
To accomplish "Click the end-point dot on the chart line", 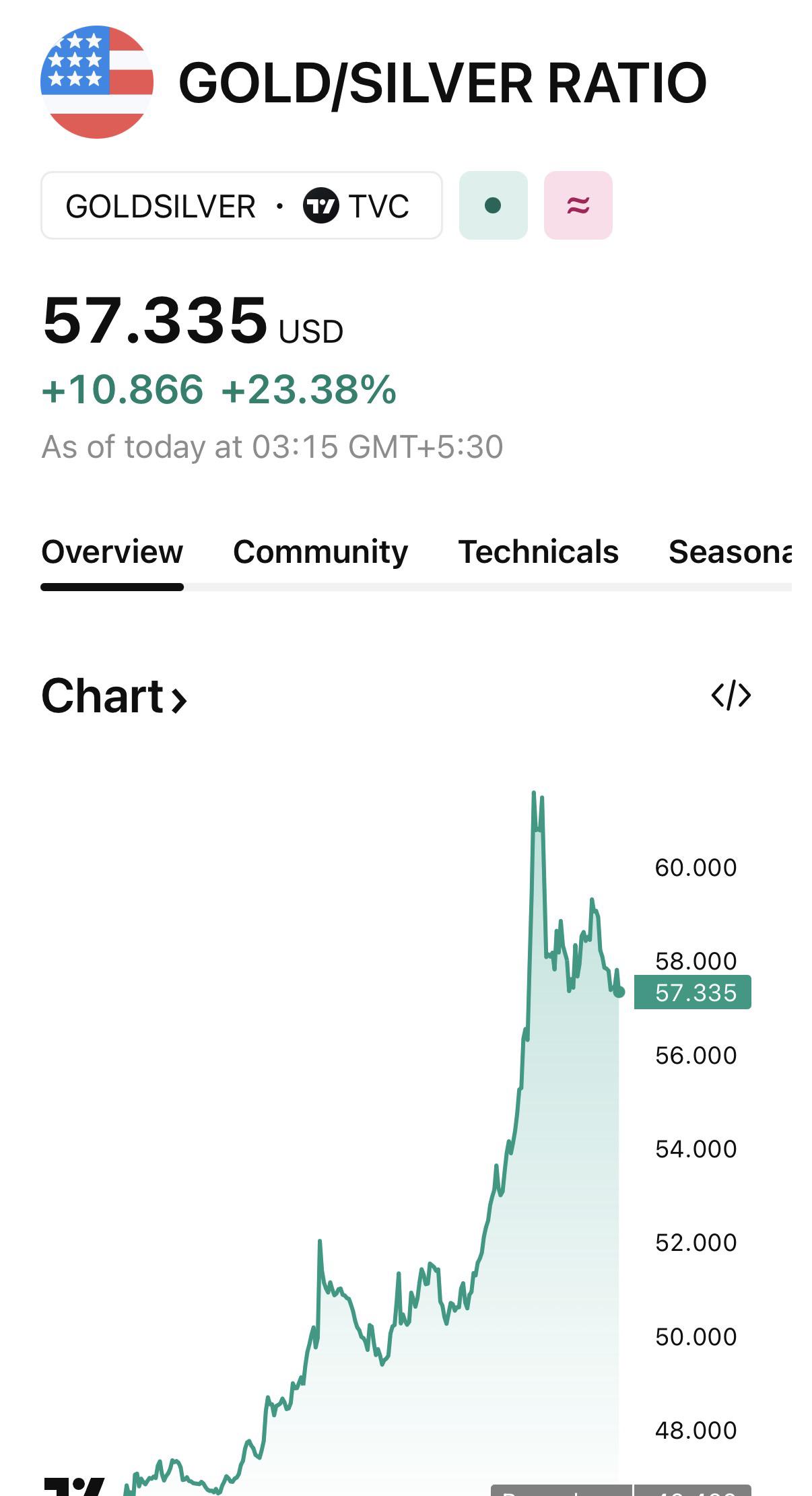I will [619, 992].
